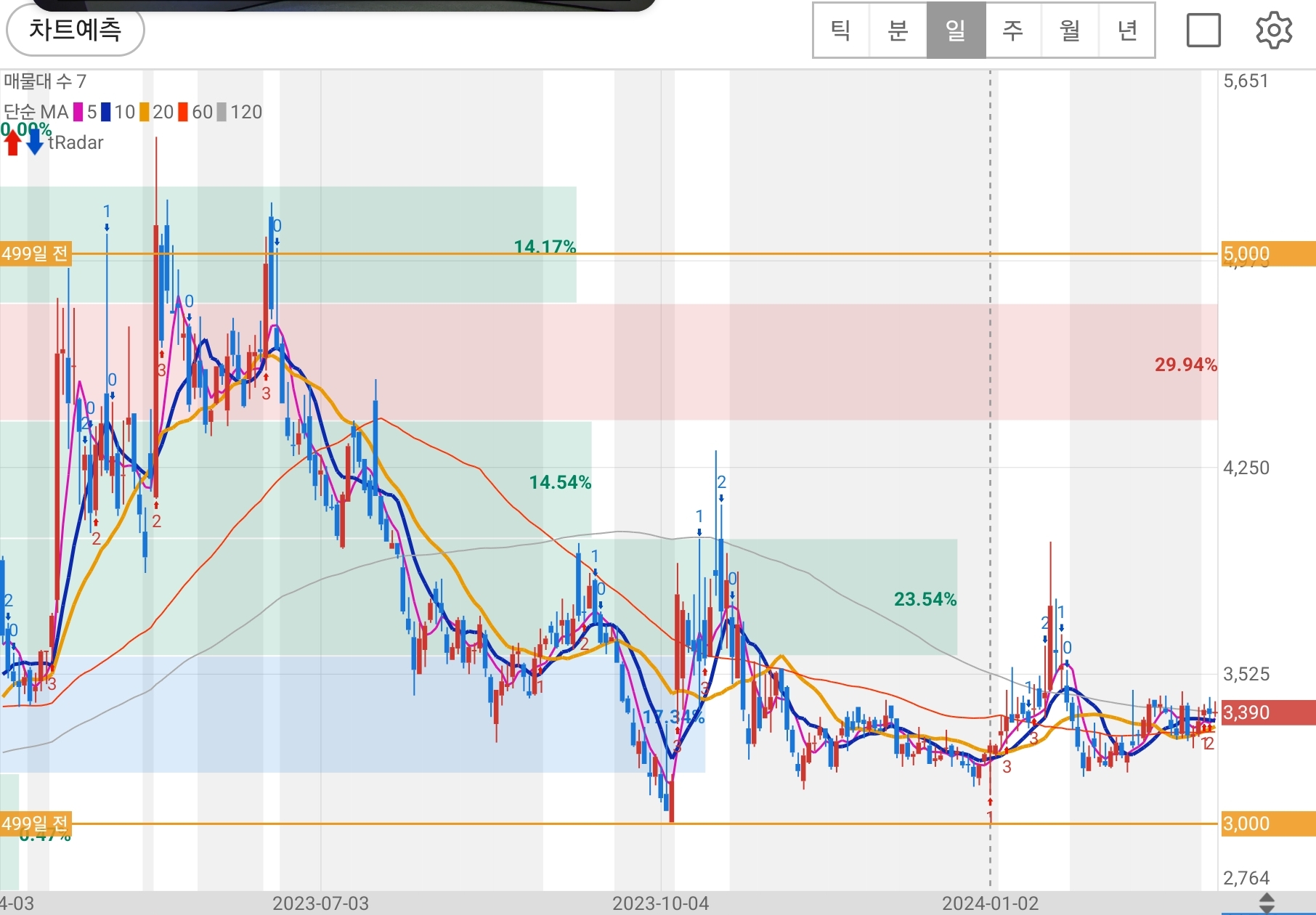Click the 29.94% volume profile value

[x=1185, y=365]
